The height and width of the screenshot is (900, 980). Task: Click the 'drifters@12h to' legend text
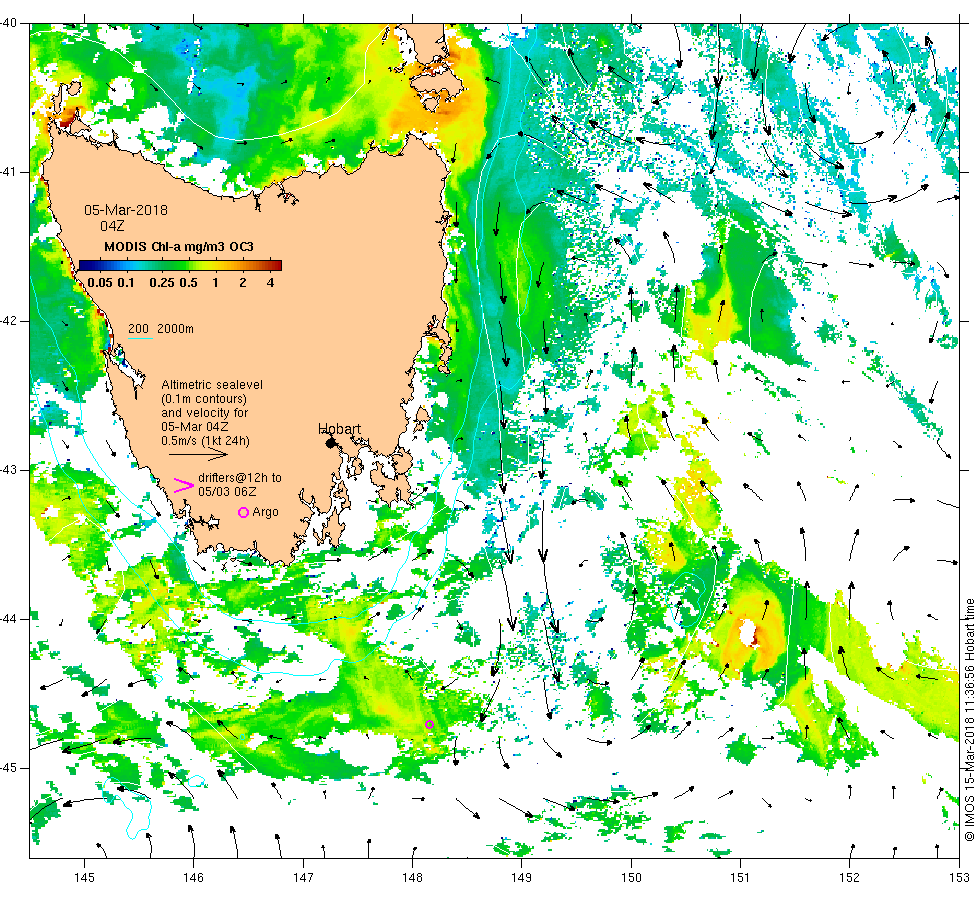point(240,478)
